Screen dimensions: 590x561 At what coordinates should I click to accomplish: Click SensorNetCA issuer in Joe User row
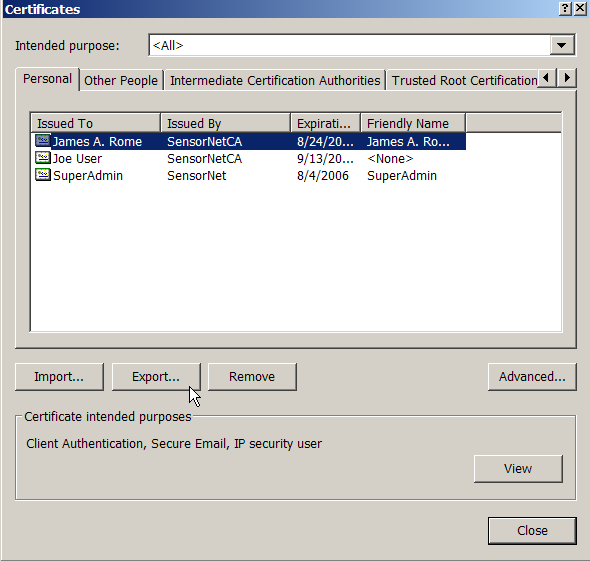(205, 158)
